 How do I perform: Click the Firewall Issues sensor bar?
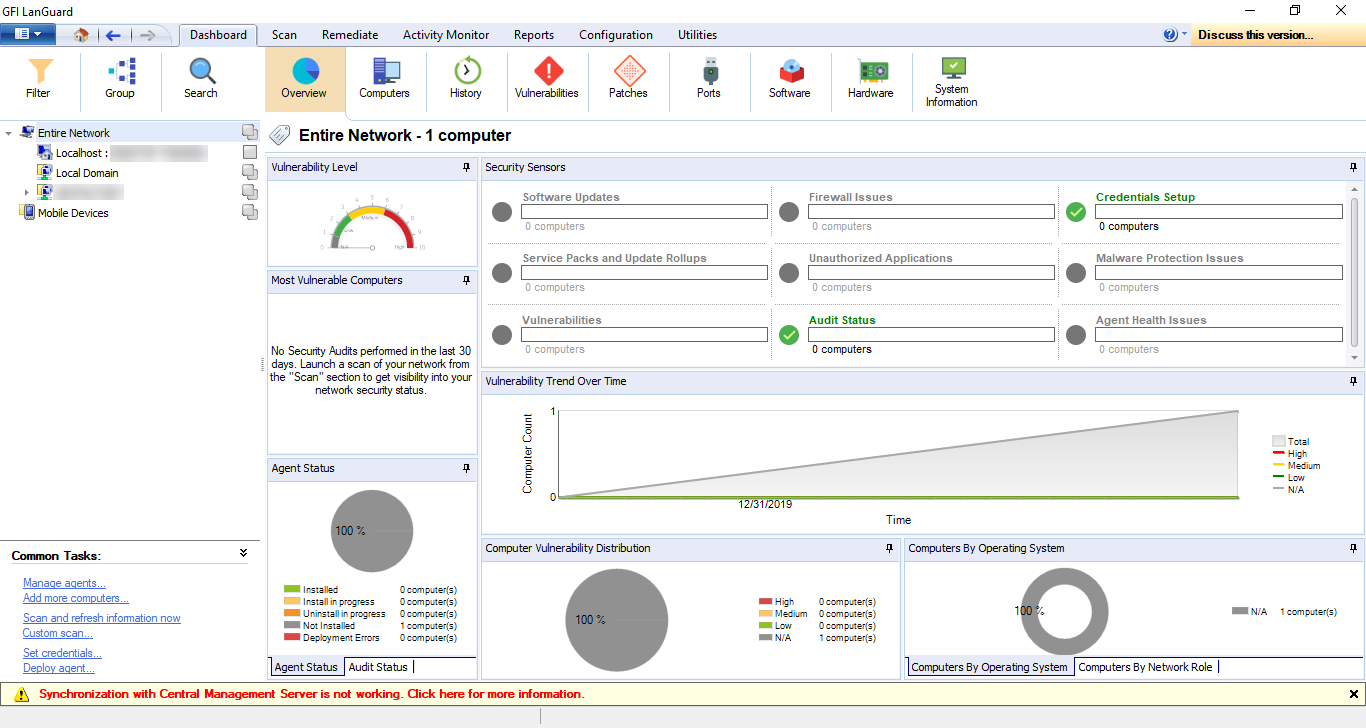coord(931,212)
